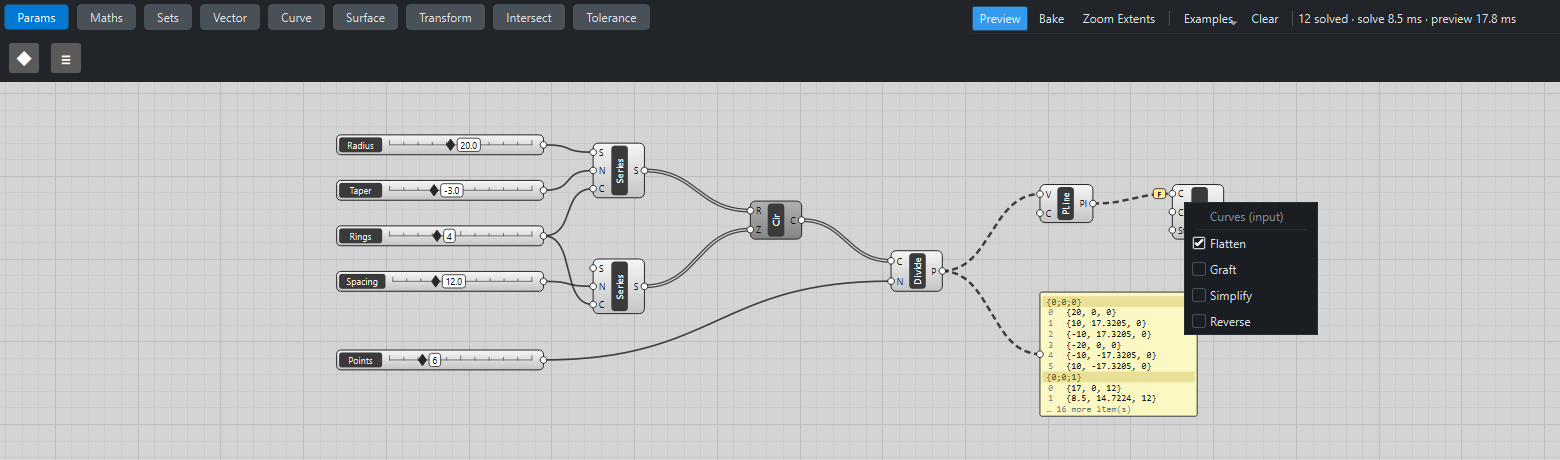This screenshot has width=1560, height=460.
Task: Click the Points slider handle
Action: pyautogui.click(x=422, y=359)
